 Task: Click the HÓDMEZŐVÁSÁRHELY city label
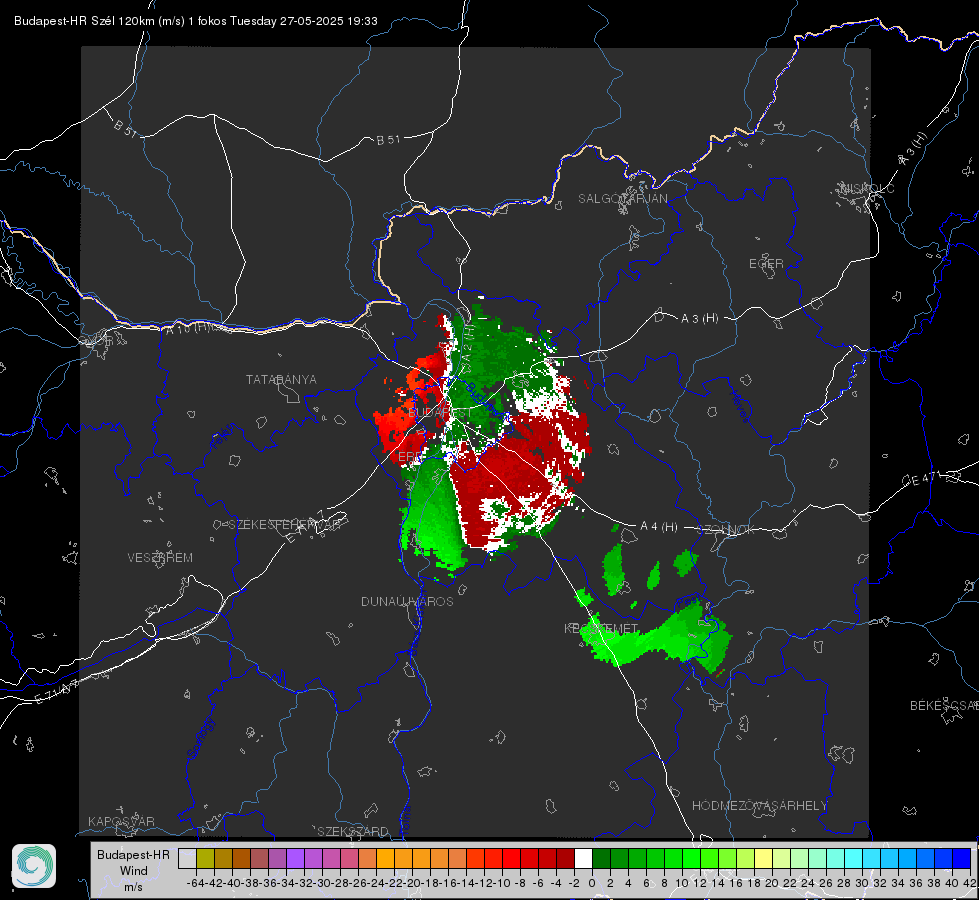(x=760, y=806)
